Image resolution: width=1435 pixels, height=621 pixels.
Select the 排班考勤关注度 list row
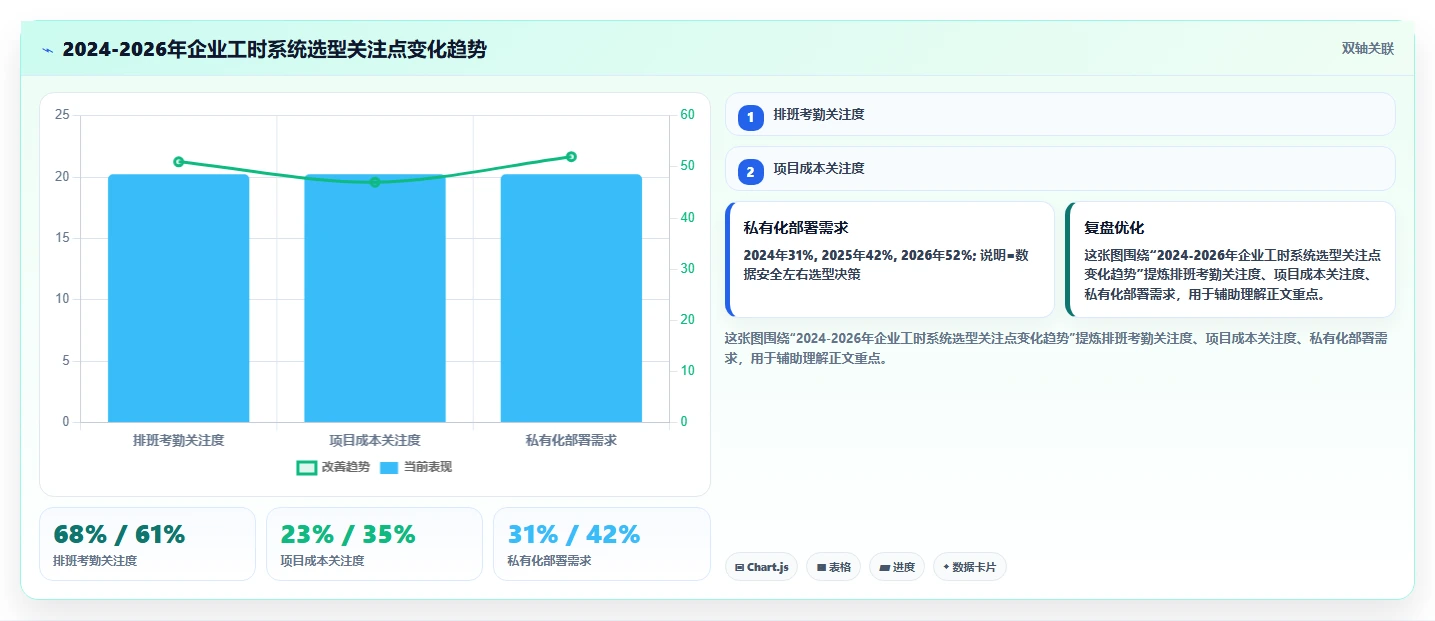1060,114
